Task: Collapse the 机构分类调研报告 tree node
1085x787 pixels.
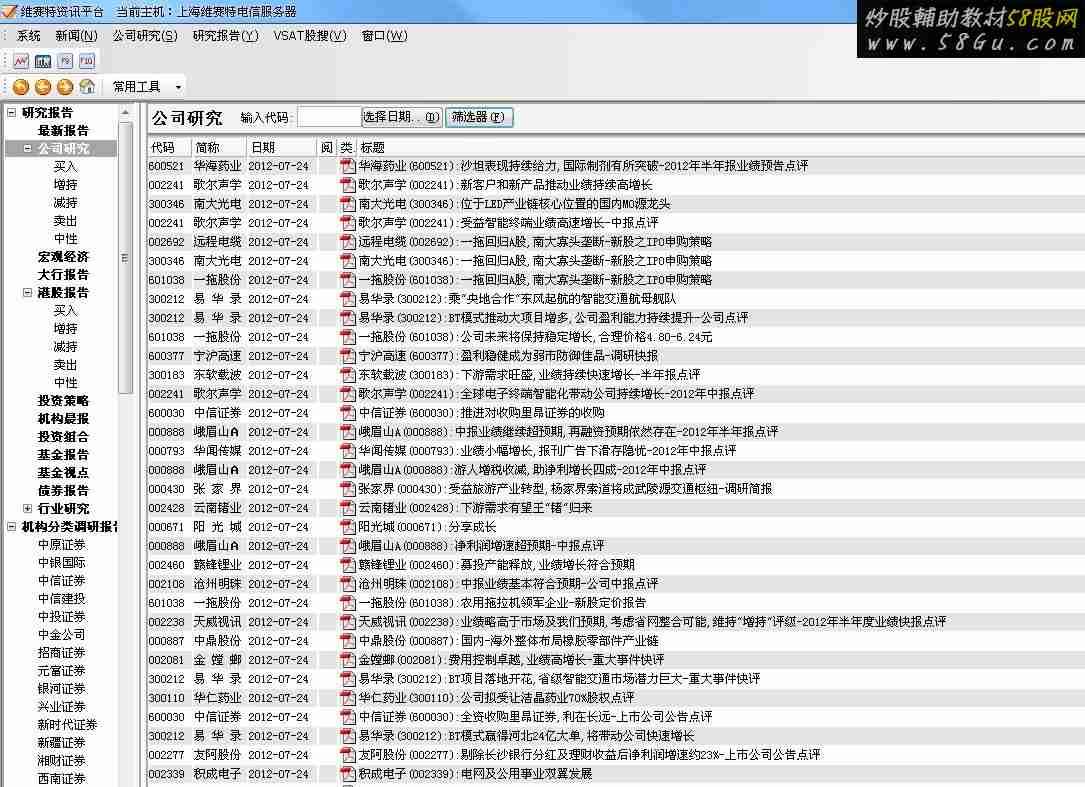Action: click(11, 527)
